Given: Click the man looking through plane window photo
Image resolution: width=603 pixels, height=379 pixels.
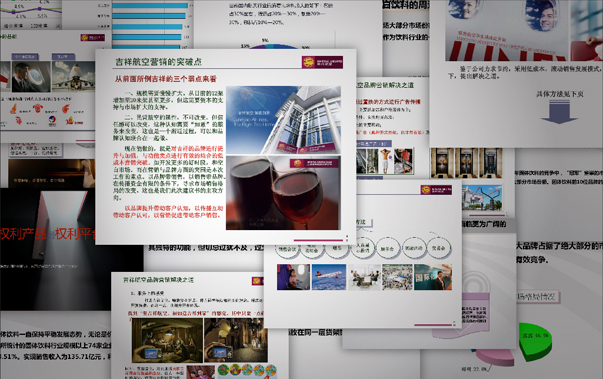Looking at the screenshot, I should 31,77.
